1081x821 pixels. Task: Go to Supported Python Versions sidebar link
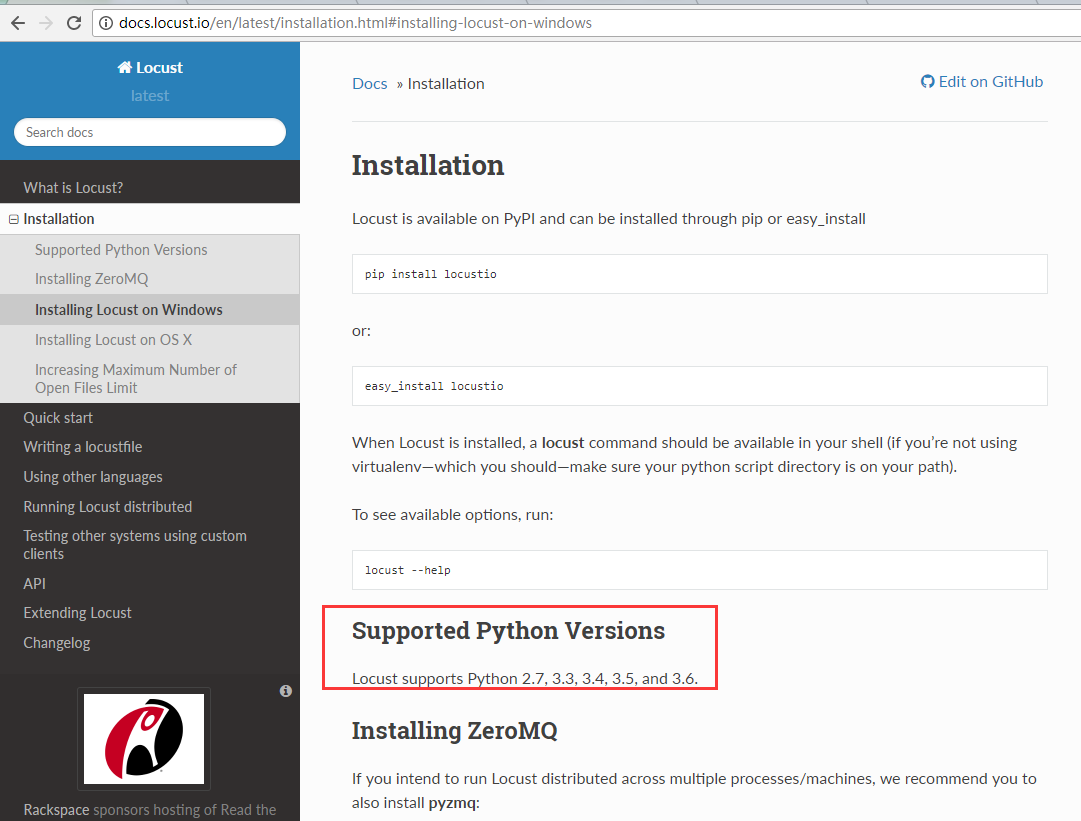point(121,250)
